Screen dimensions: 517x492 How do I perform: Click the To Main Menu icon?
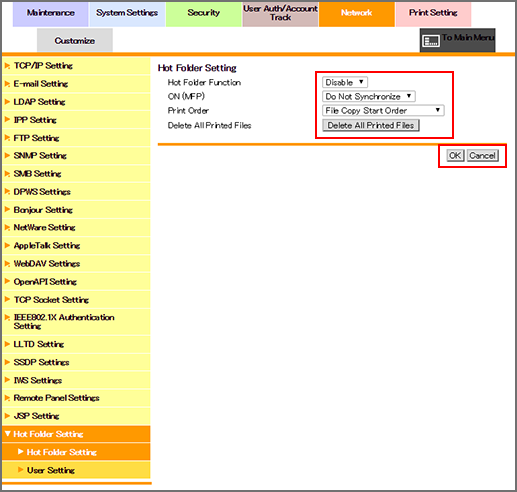point(431,41)
